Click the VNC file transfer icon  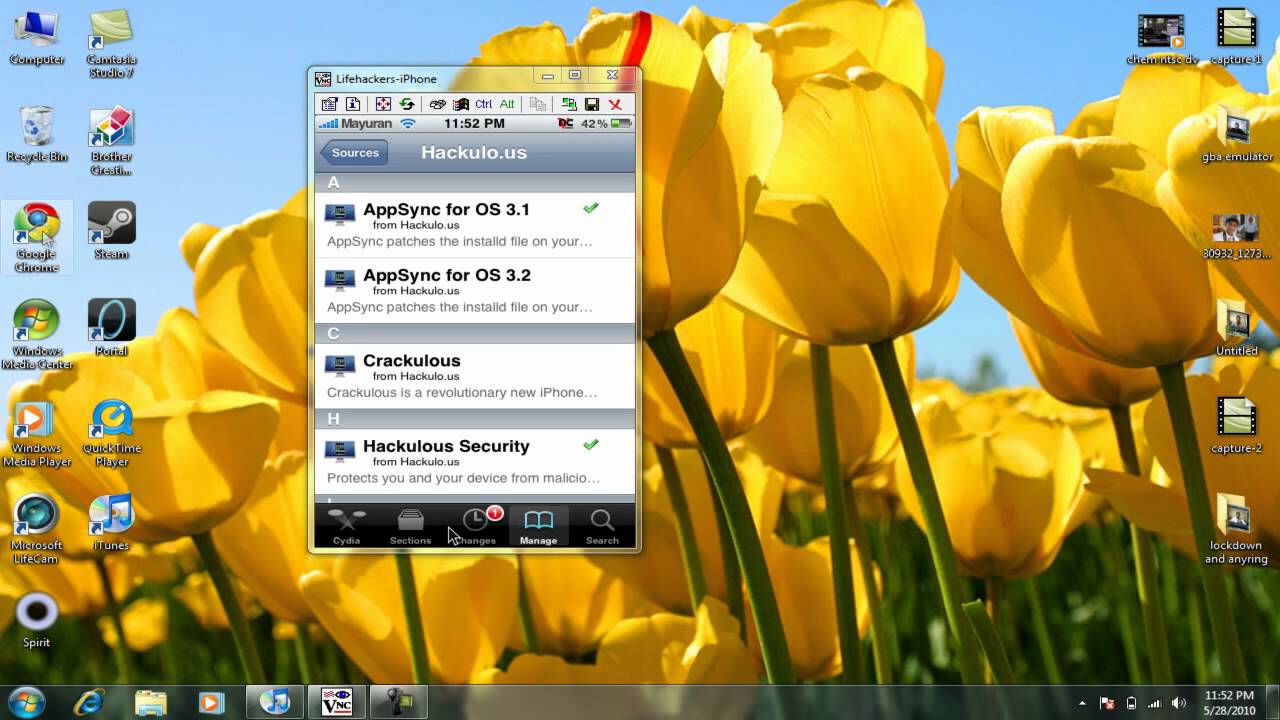click(538, 104)
